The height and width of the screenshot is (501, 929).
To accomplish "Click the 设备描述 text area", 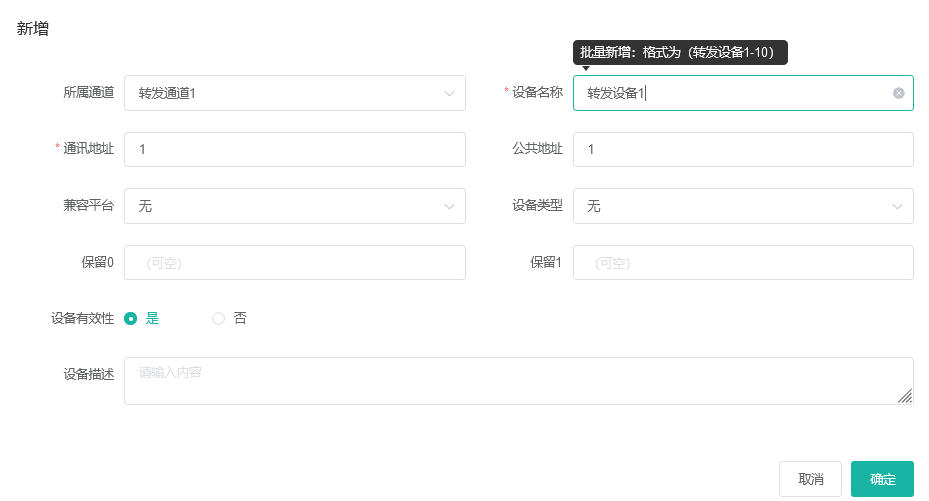I will [x=518, y=381].
